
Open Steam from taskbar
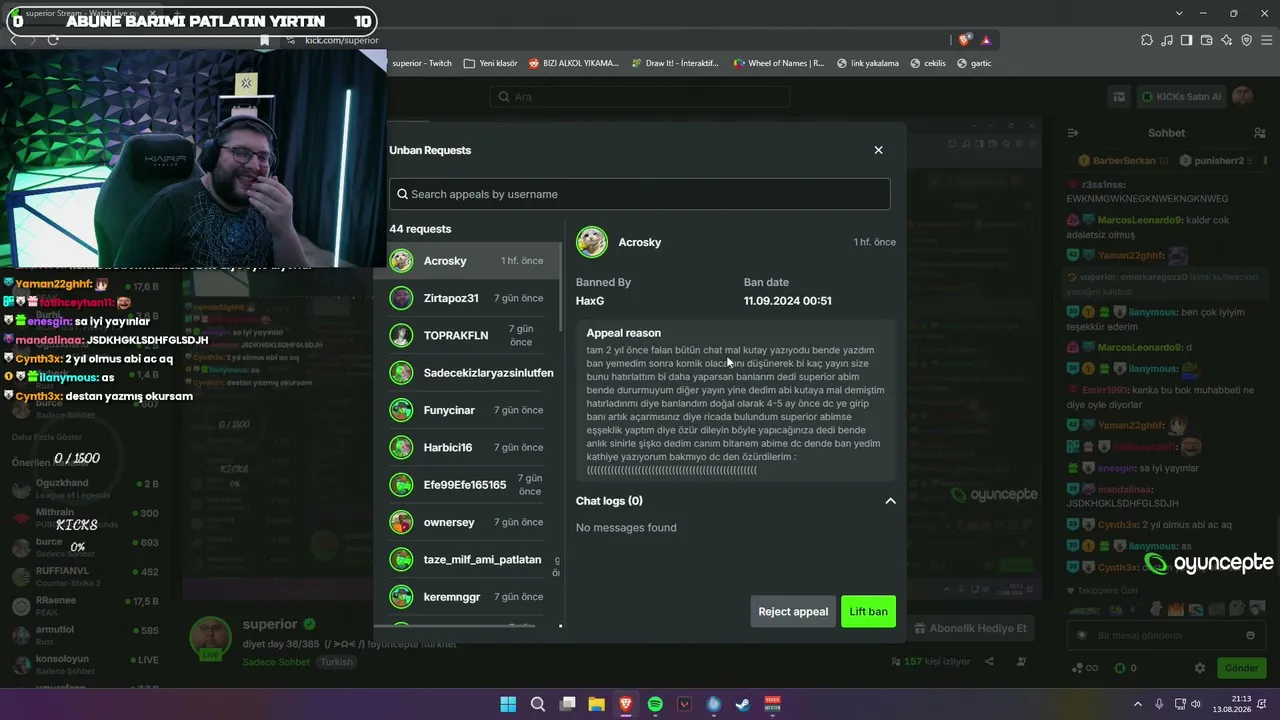point(743,704)
